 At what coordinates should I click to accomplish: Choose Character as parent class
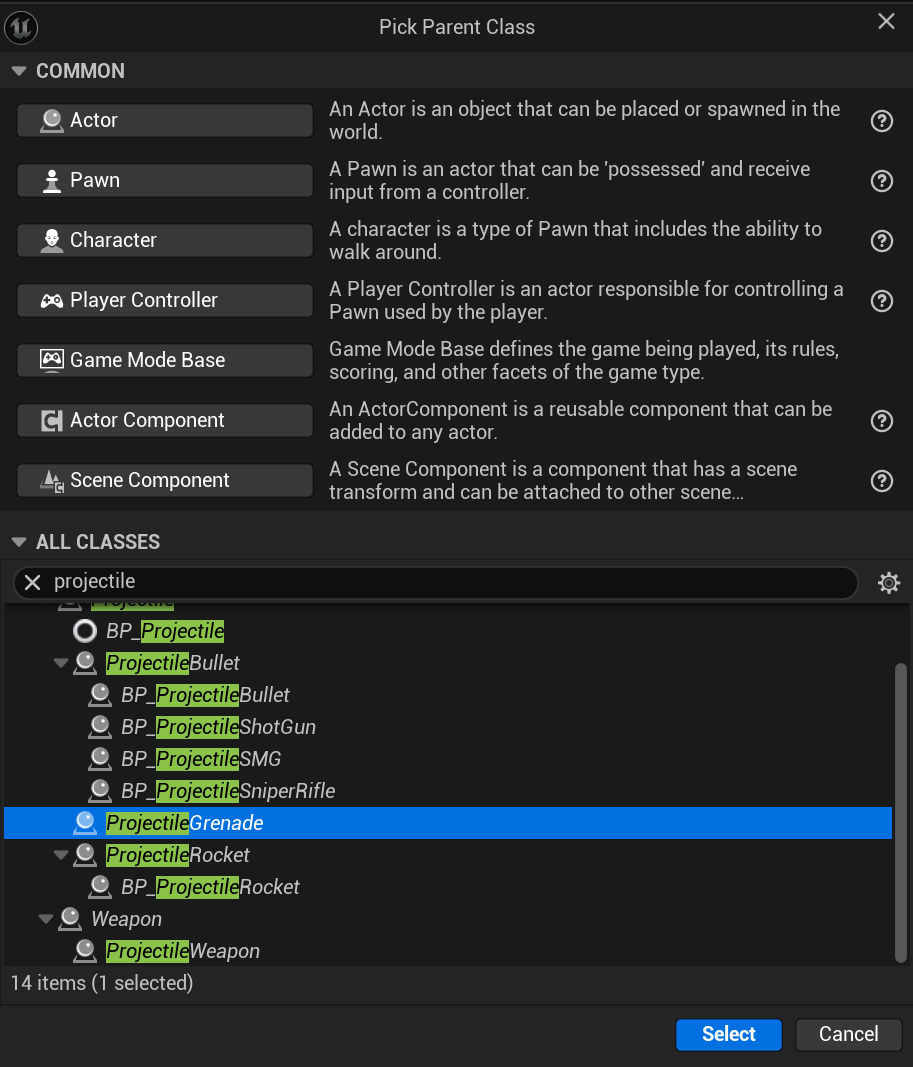tap(165, 240)
